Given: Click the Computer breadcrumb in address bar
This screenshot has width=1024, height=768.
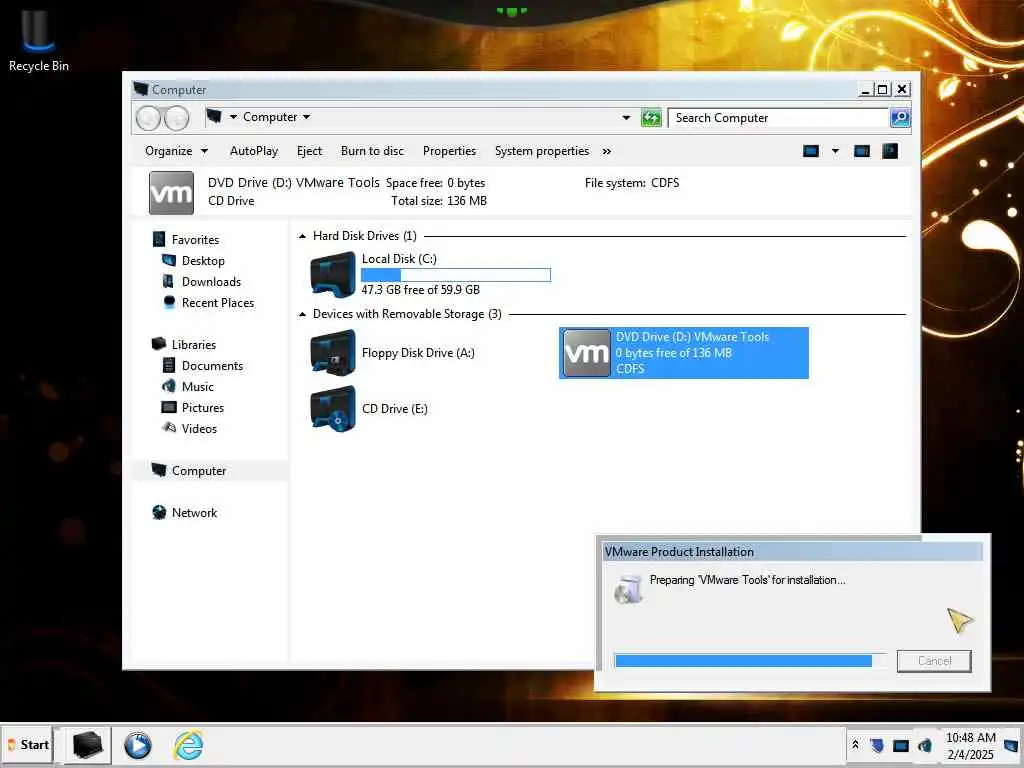Looking at the screenshot, I should point(270,117).
